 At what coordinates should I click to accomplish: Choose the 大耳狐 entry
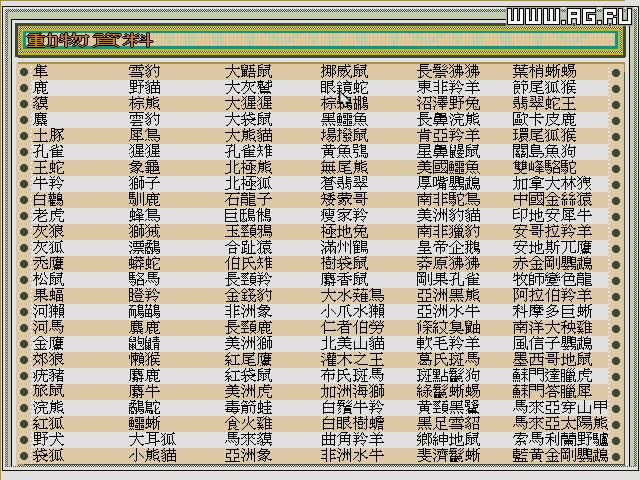point(152,439)
